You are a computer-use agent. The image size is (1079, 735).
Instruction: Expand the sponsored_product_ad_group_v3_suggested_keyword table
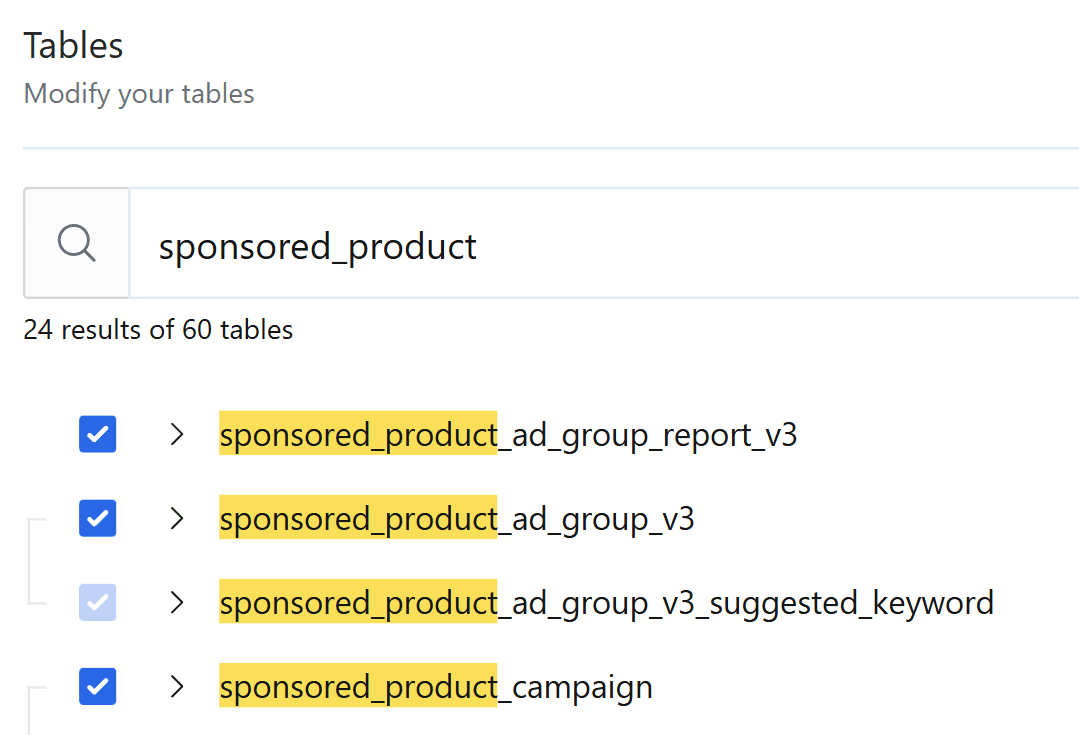[x=177, y=602]
